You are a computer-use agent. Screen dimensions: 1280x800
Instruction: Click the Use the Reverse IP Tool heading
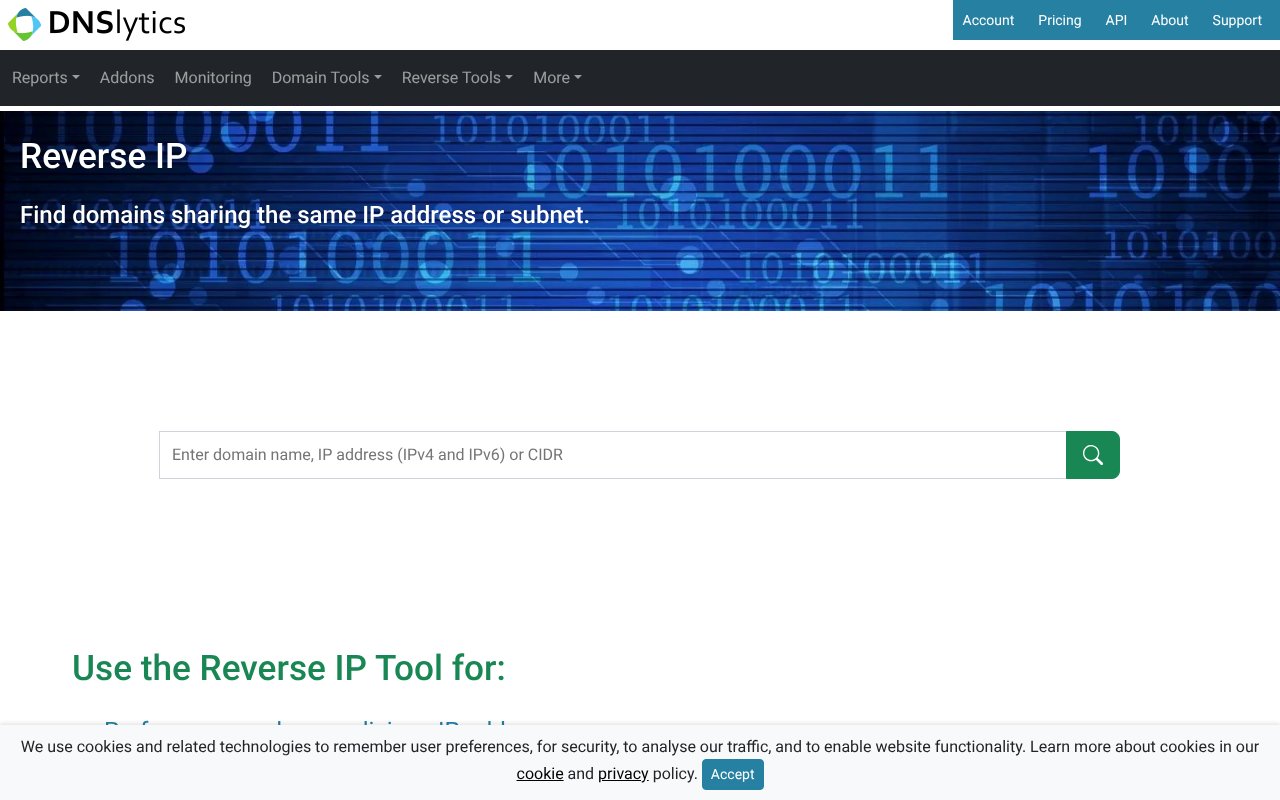288,668
